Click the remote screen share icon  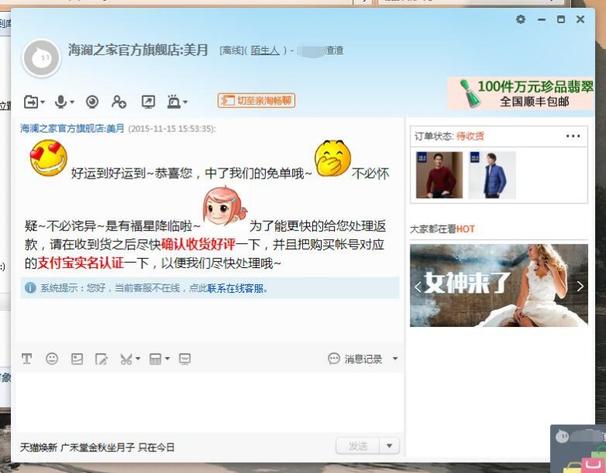pos(148,102)
